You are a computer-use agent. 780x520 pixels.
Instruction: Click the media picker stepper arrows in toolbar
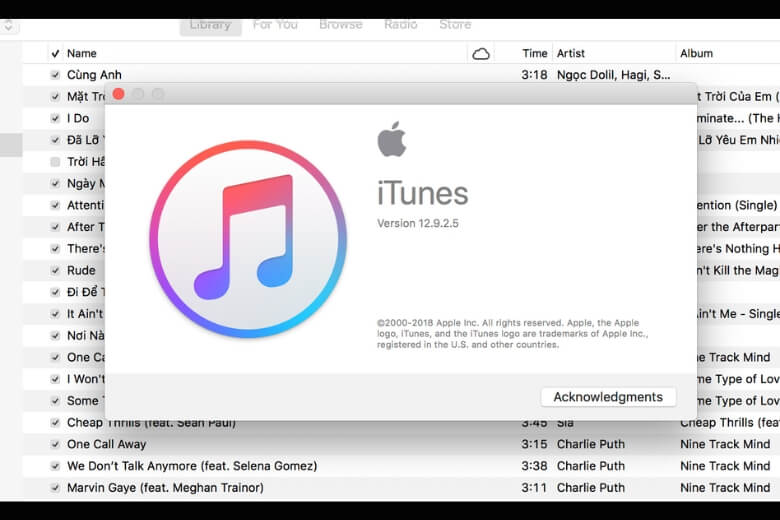pyautogui.click(x=8, y=26)
